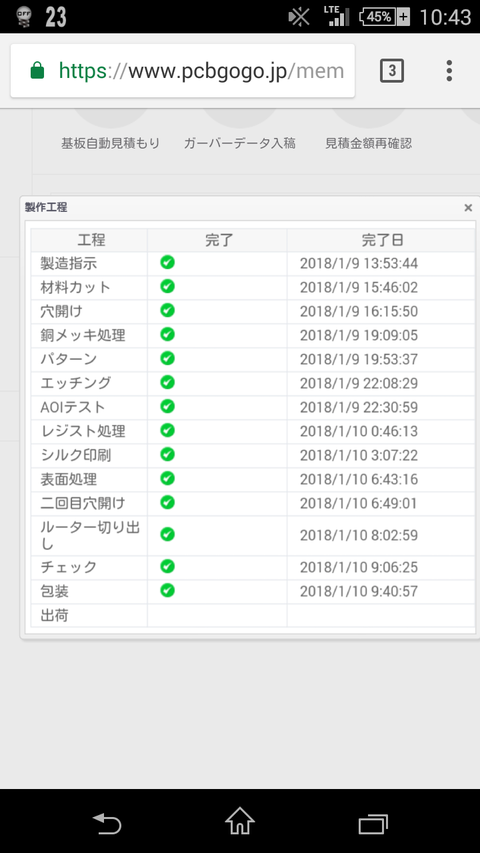The image size is (480, 853).
Task: Tap the pcbgogo.jp URL address bar
Action: 183,71
